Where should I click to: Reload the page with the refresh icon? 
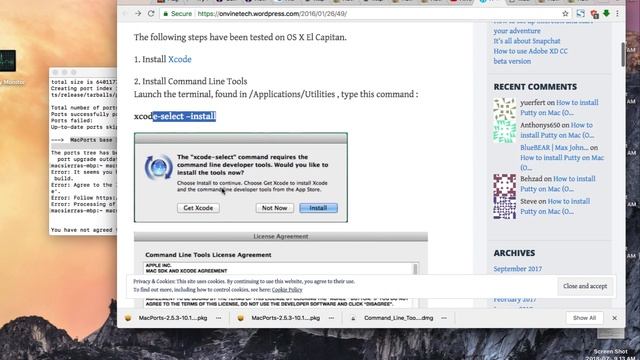151,13
